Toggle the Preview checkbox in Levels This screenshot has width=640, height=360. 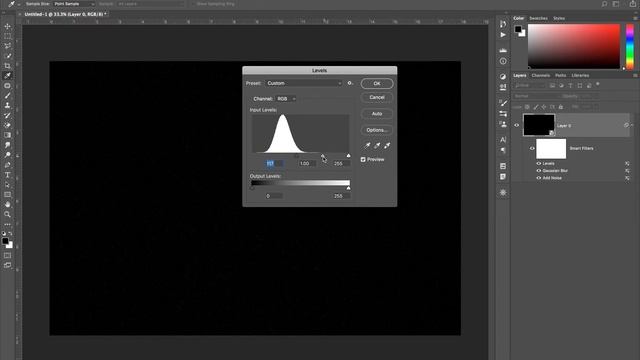point(363,160)
